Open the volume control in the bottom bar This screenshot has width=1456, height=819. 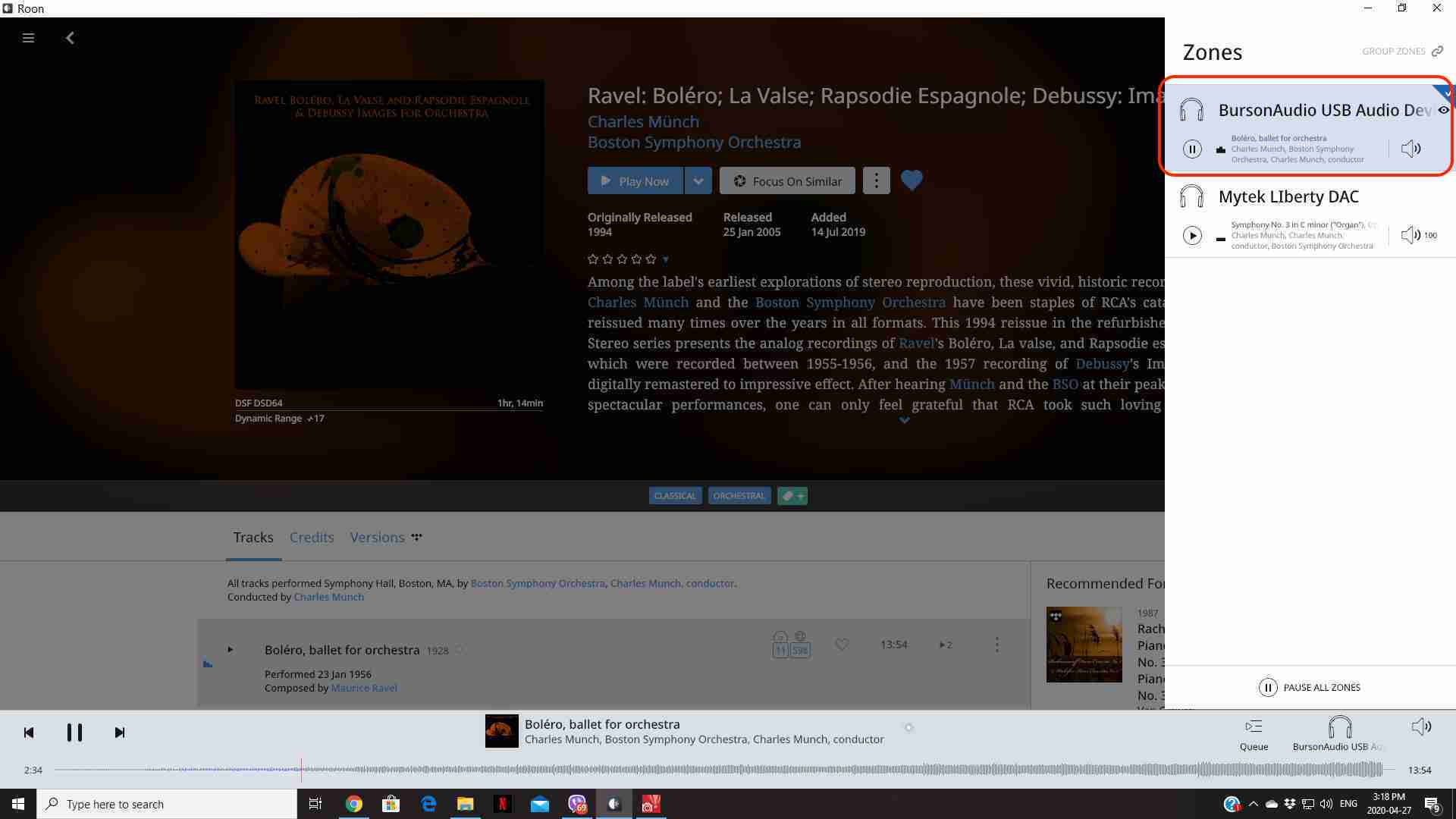pyautogui.click(x=1421, y=727)
